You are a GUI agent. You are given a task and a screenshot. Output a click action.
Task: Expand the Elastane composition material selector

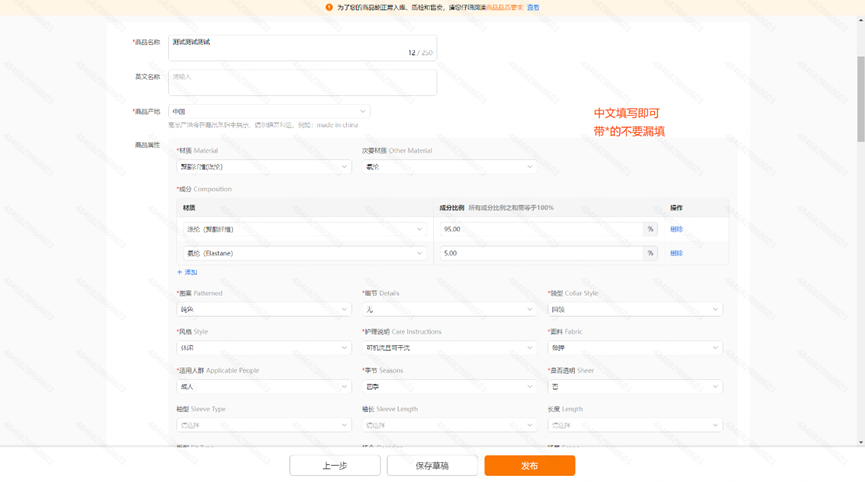pos(305,254)
